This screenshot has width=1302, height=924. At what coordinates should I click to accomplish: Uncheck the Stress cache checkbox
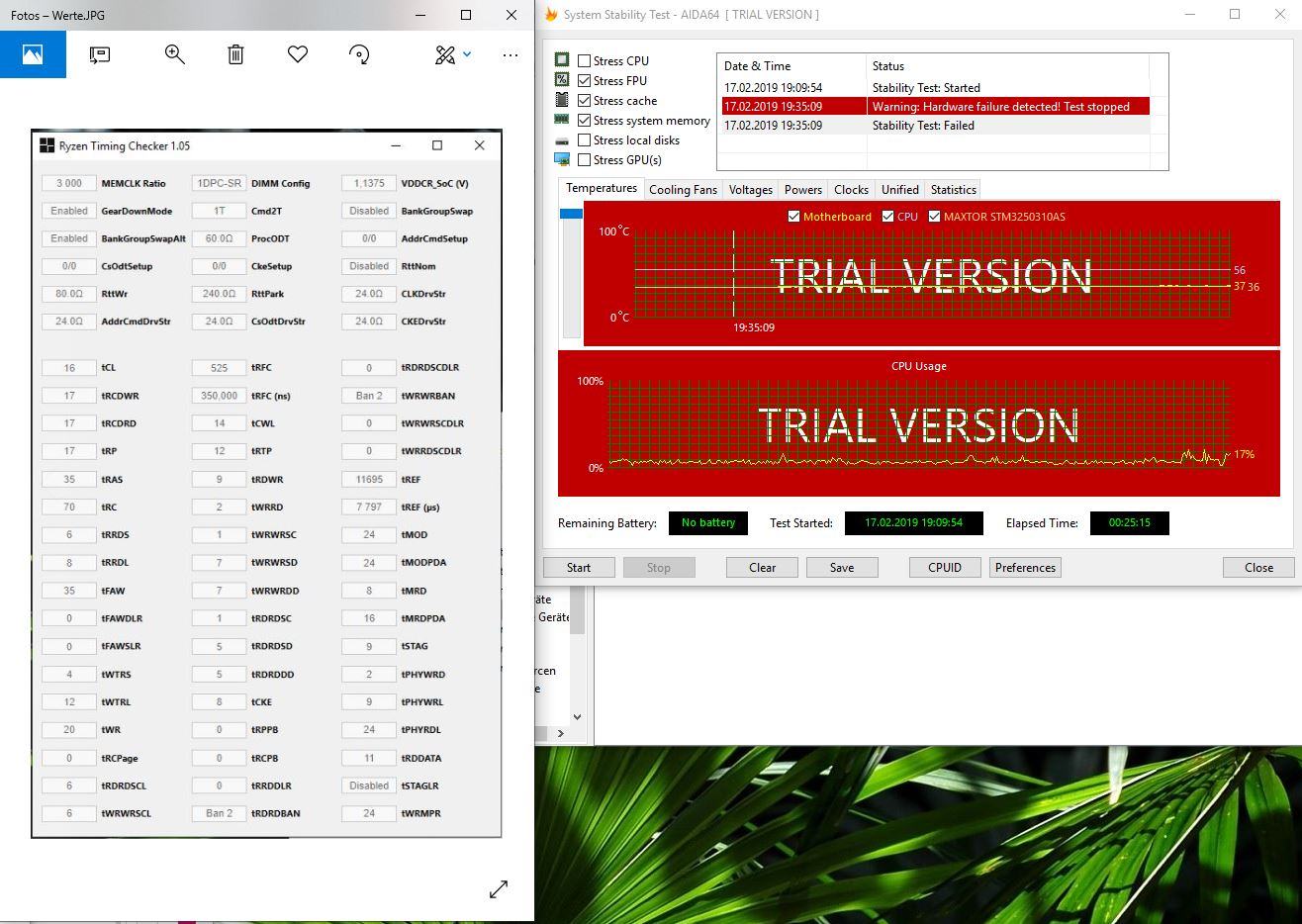585,101
